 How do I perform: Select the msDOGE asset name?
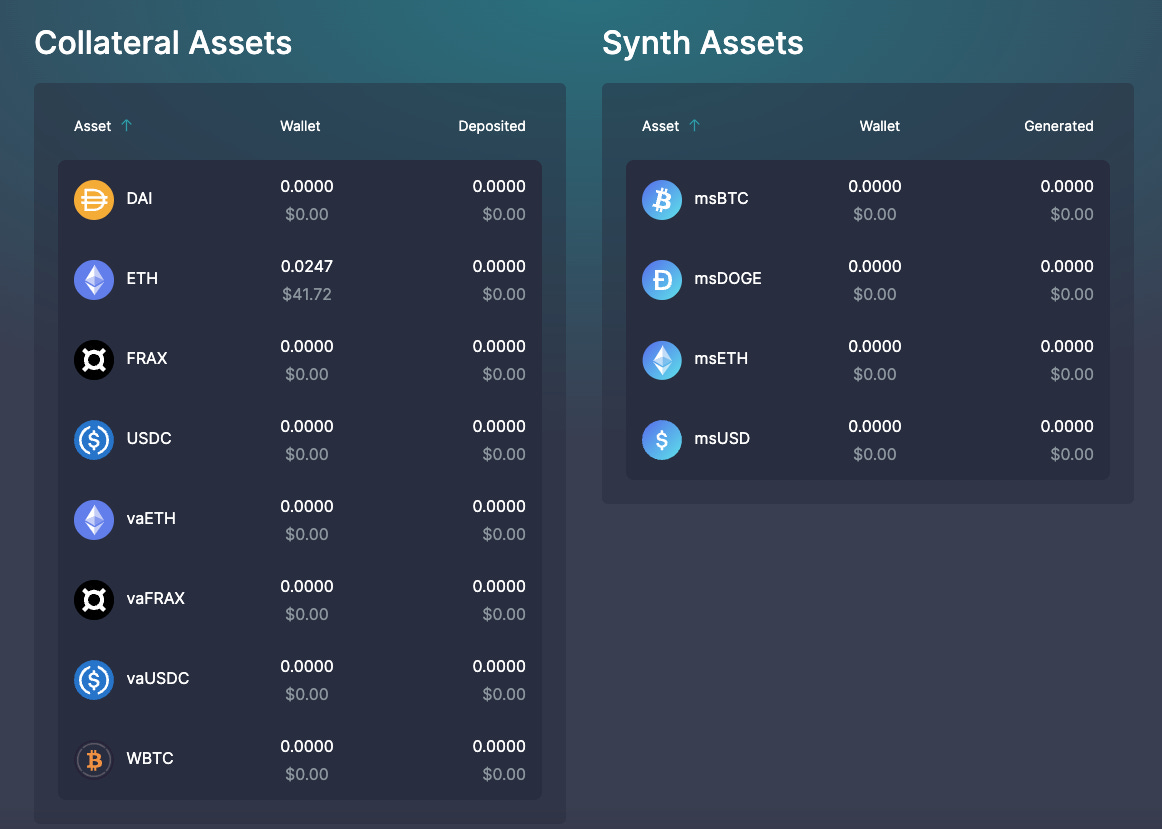(x=728, y=279)
